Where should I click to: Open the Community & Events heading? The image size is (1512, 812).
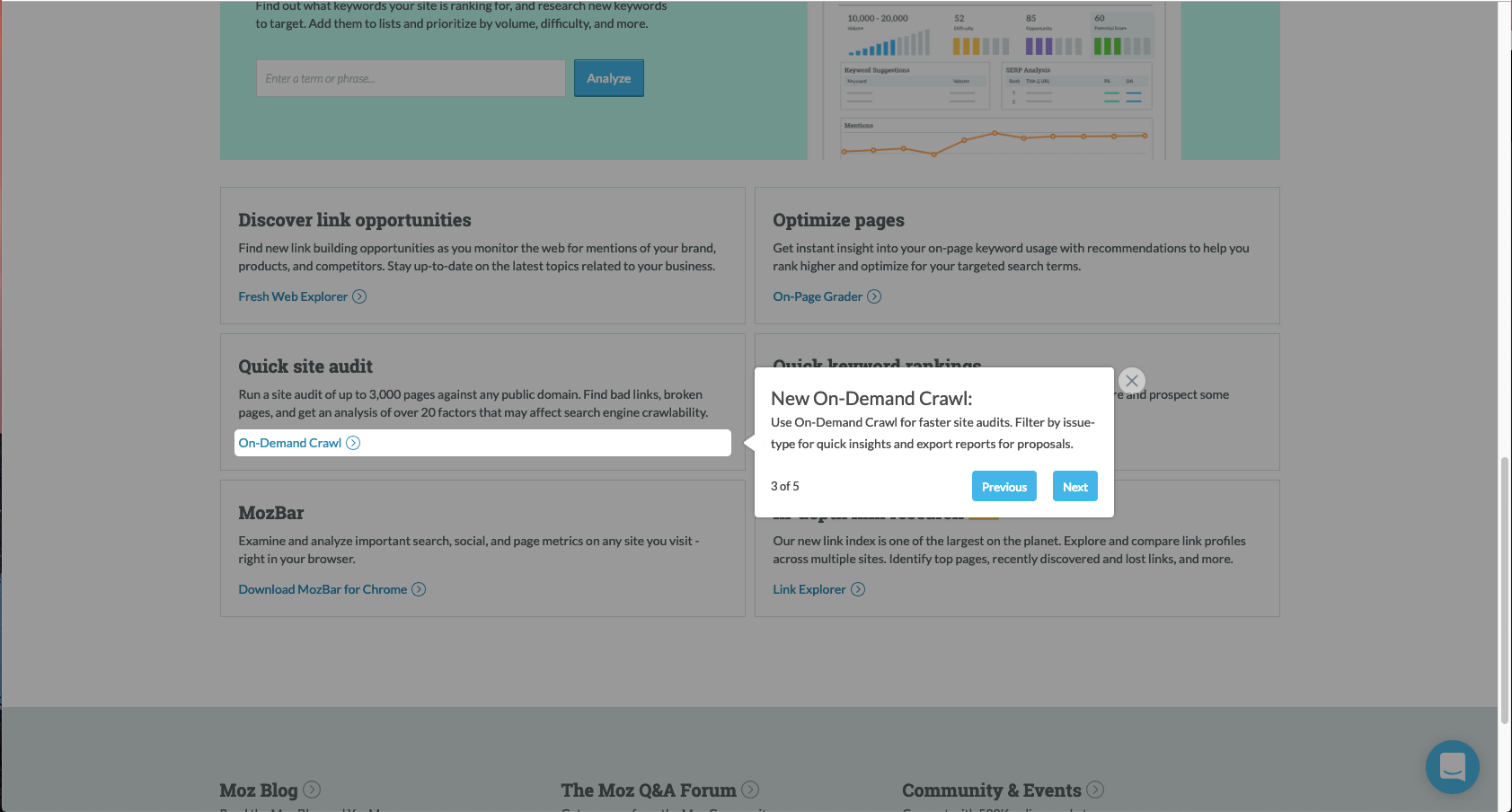coord(992,790)
